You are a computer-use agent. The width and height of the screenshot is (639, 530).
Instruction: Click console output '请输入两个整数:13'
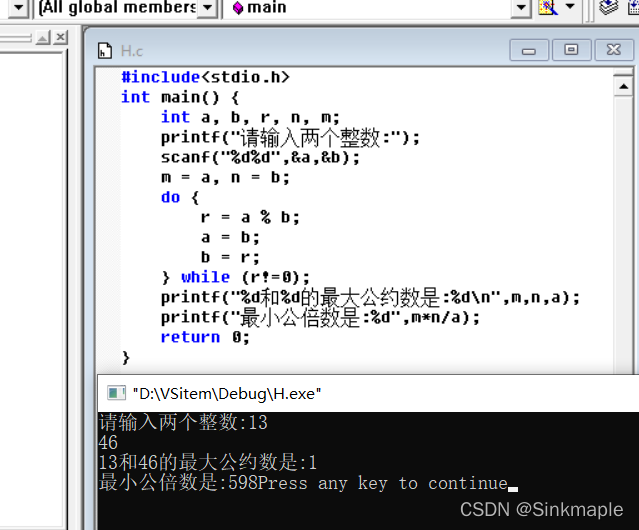(183, 422)
